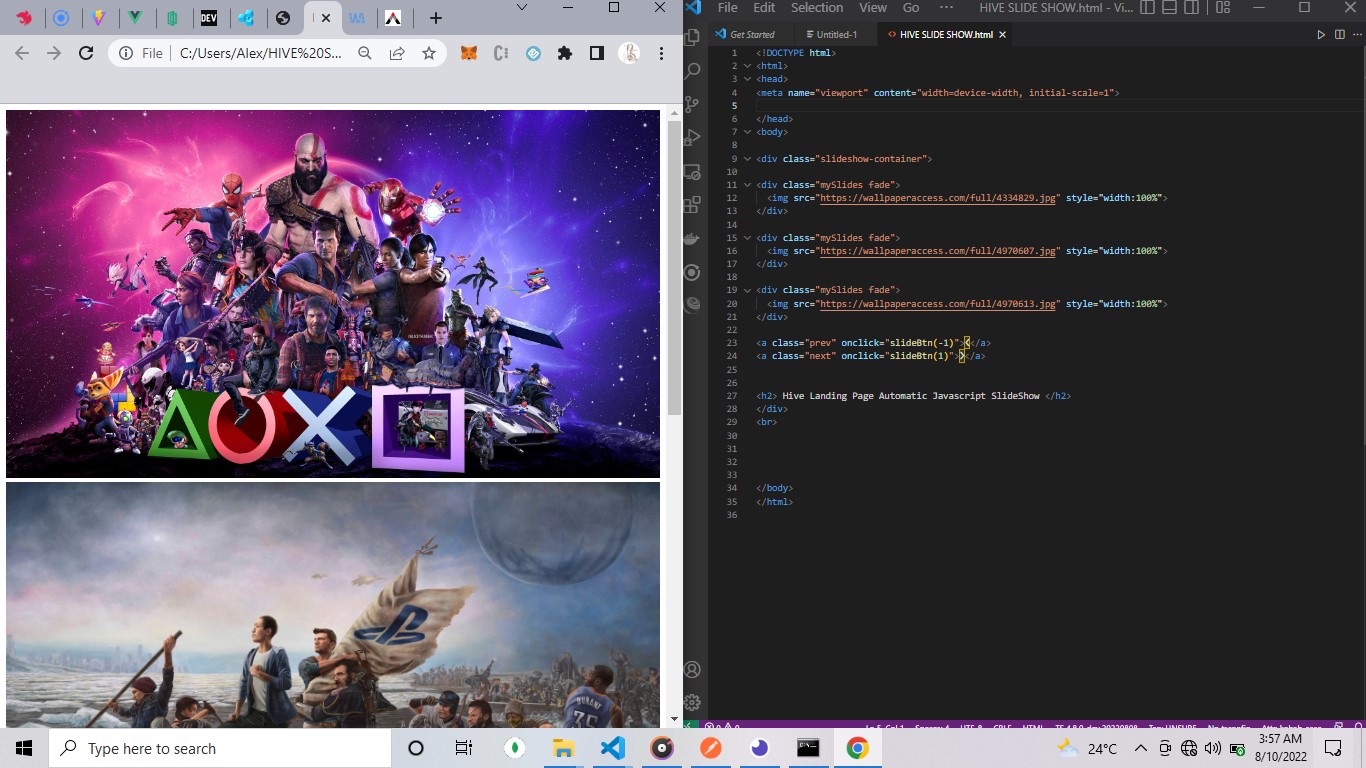
Task: Open the editor More Actions menu
Action: [x=1356, y=34]
